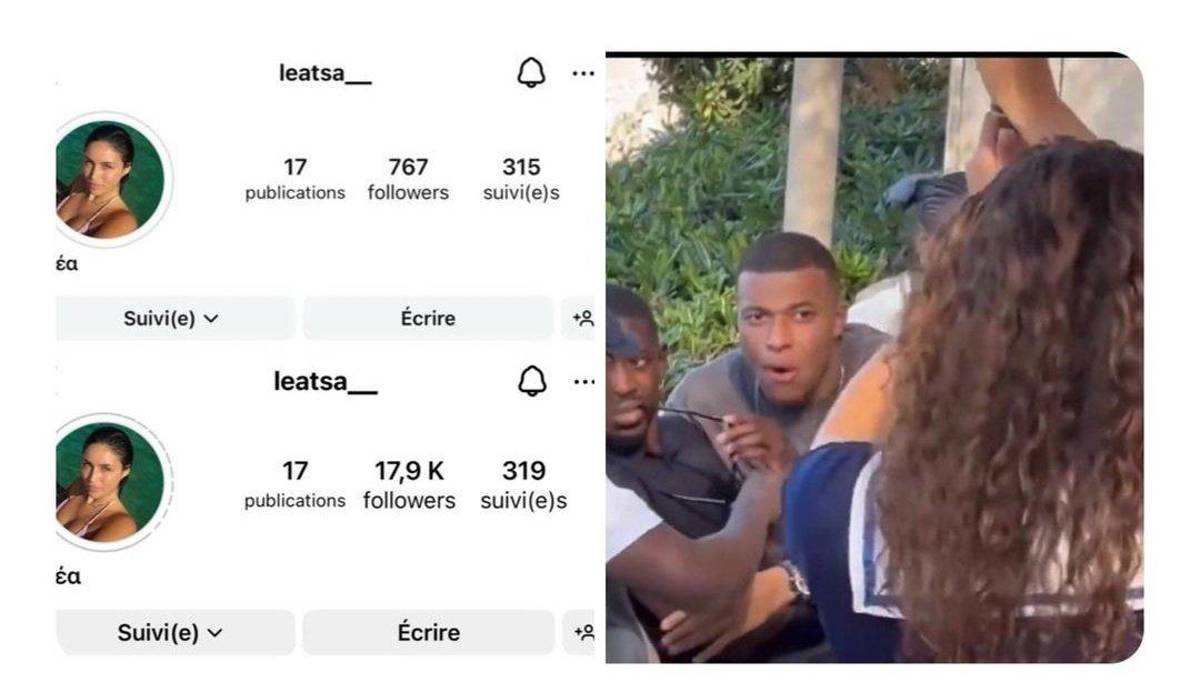
Task: Open the 319 suivi(e)s list
Action: pyautogui.click(x=524, y=484)
